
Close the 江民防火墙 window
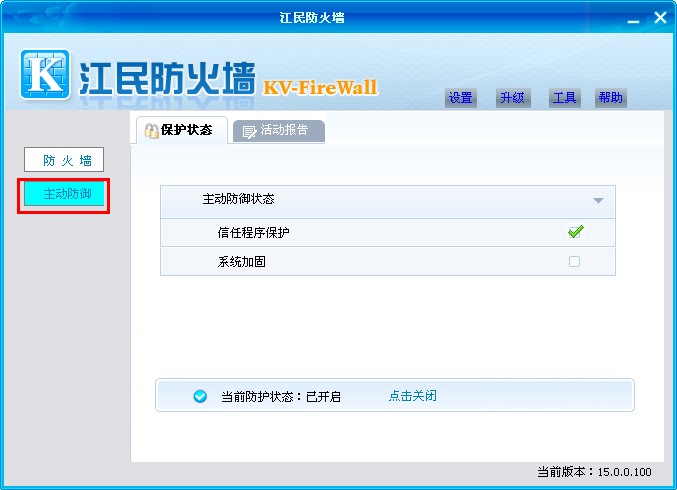[x=660, y=18]
